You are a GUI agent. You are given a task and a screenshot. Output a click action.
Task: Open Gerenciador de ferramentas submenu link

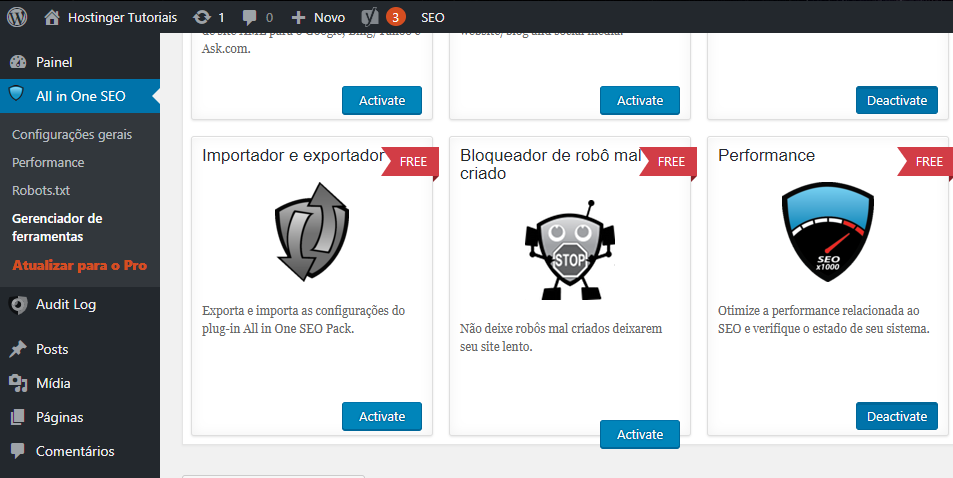(x=57, y=227)
